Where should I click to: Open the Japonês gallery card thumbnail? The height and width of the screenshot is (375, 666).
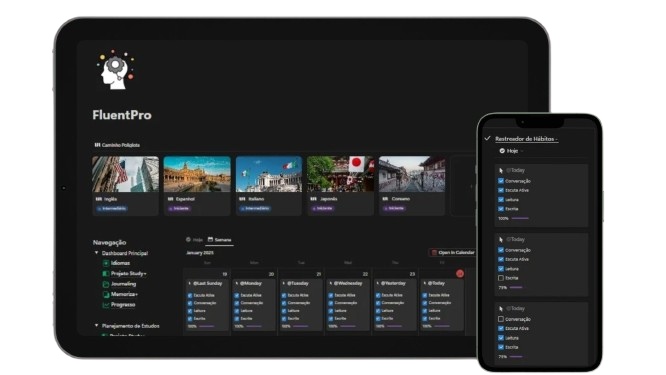tap(341, 174)
